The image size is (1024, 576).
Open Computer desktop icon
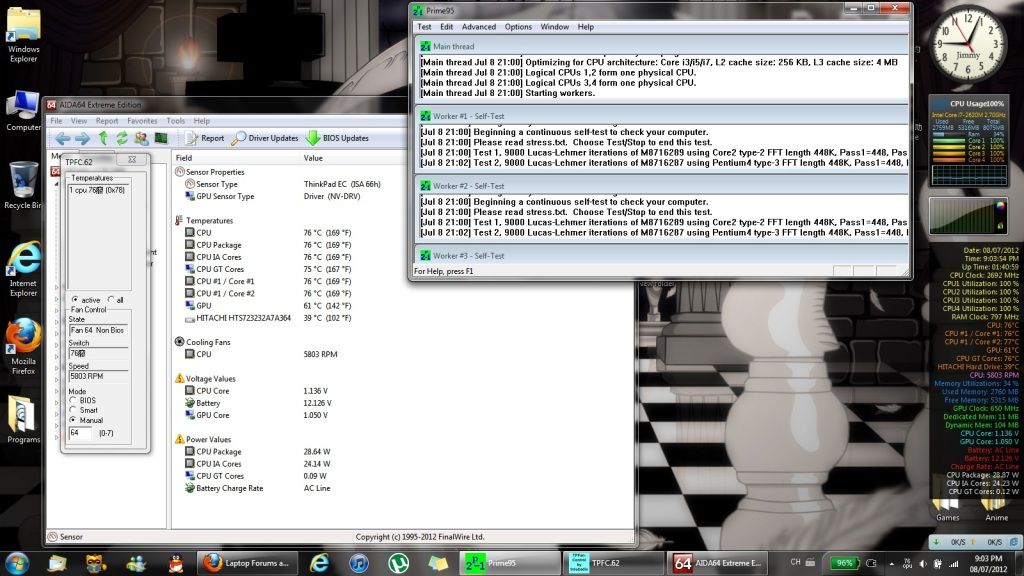click(x=24, y=111)
